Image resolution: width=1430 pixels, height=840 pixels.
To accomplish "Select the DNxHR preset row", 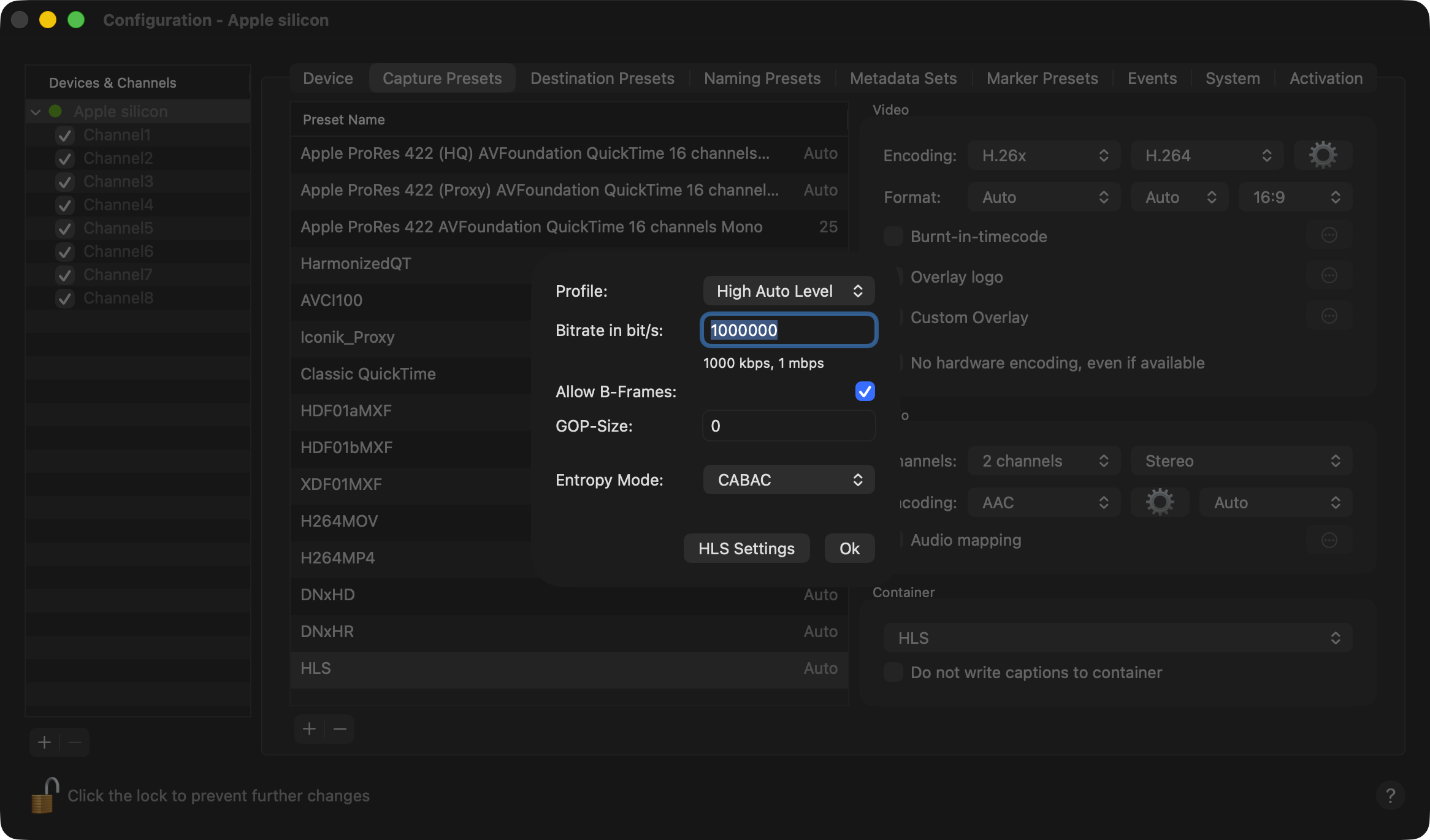I will point(569,632).
